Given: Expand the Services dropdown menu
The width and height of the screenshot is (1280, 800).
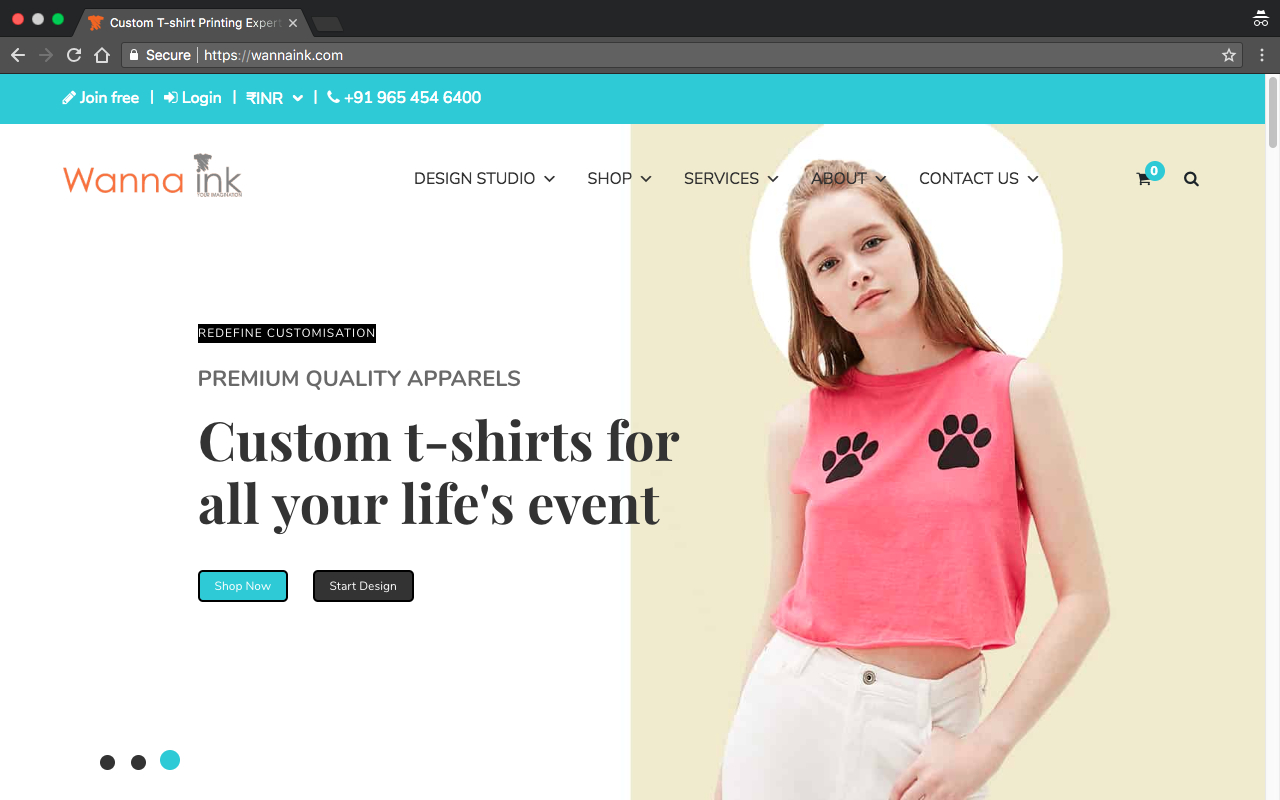Looking at the screenshot, I should [731, 179].
